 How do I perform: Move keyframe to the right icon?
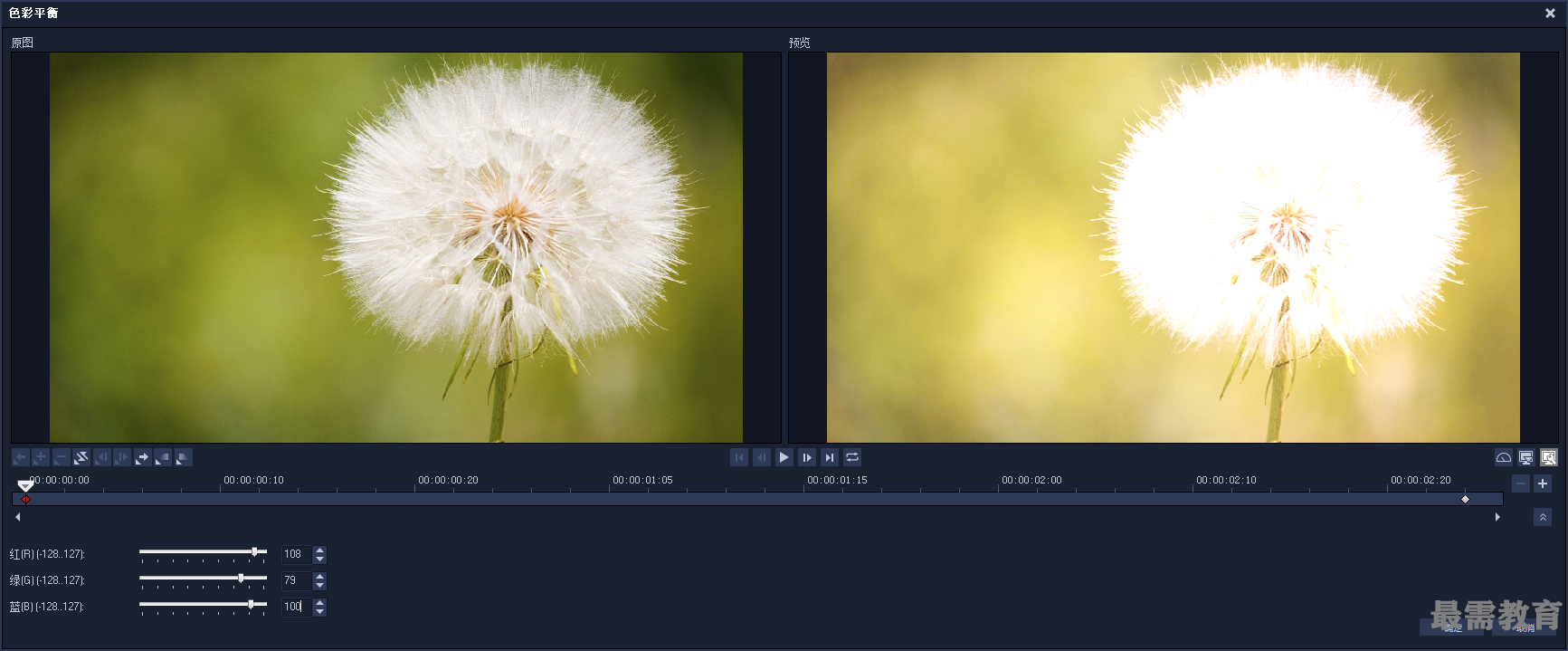click(122, 458)
